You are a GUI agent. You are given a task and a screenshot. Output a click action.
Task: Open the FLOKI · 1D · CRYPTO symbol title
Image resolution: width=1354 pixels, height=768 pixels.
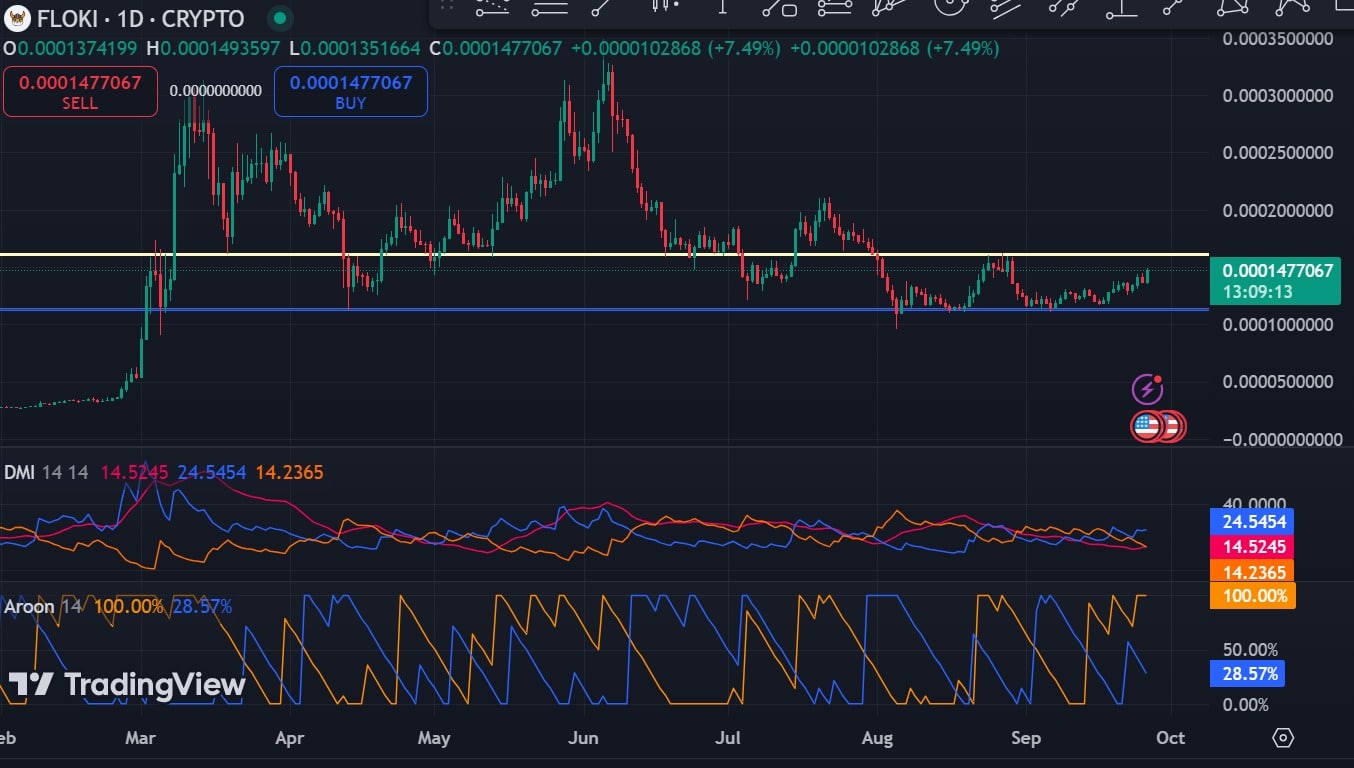click(141, 19)
